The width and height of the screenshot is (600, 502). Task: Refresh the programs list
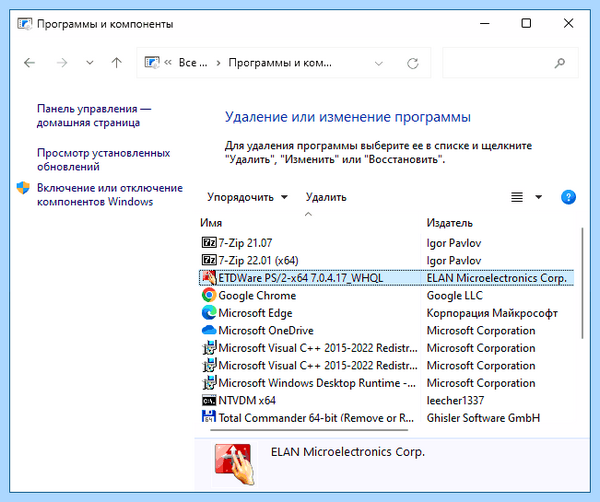412,63
